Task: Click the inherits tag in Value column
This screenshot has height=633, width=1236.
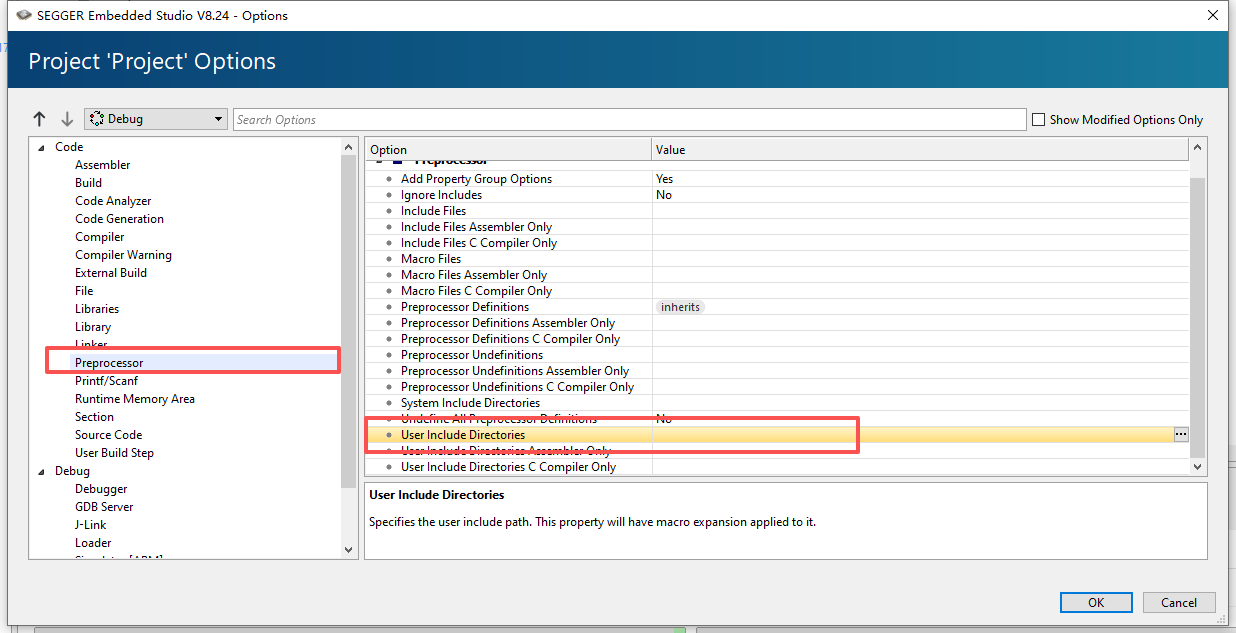Action: 680,306
